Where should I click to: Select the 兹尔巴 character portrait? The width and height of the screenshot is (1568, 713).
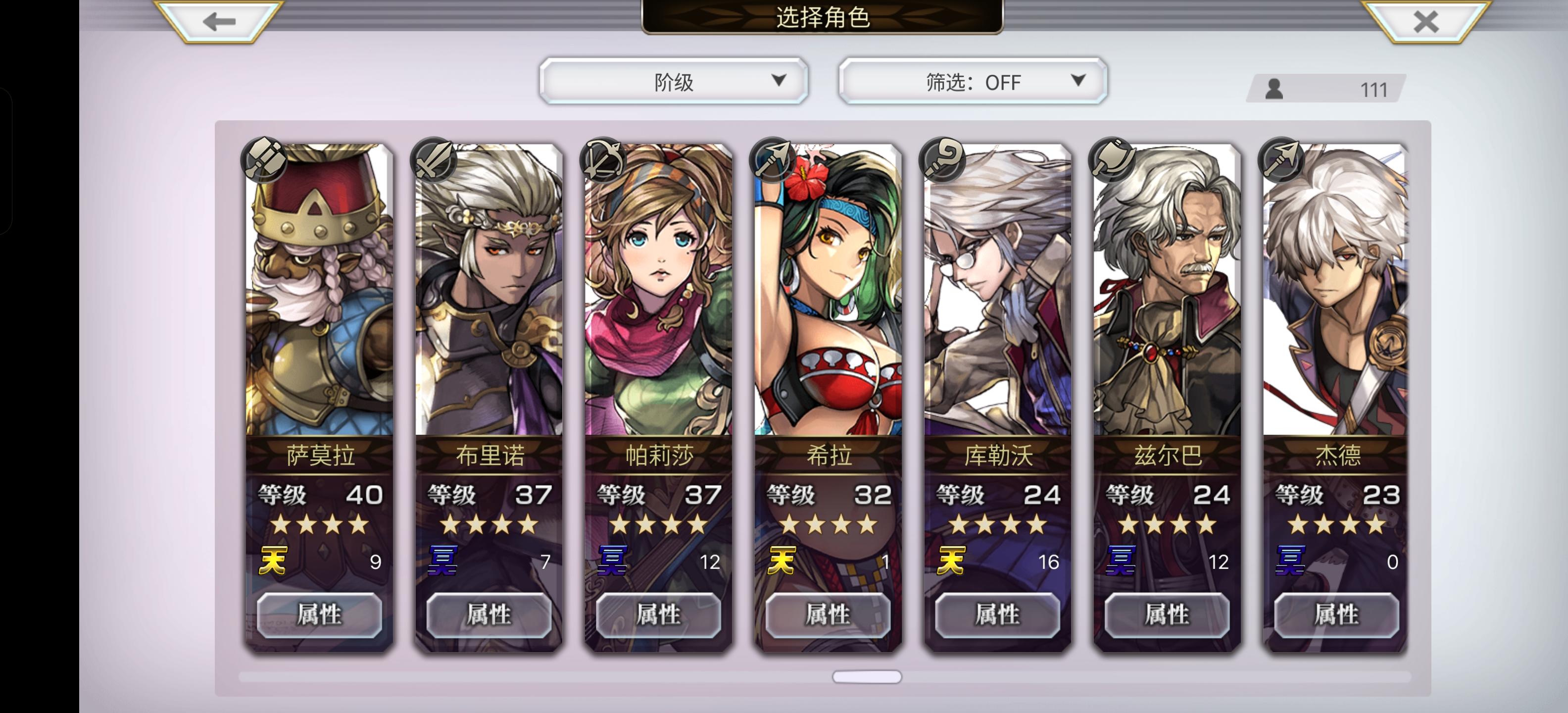tap(1167, 289)
